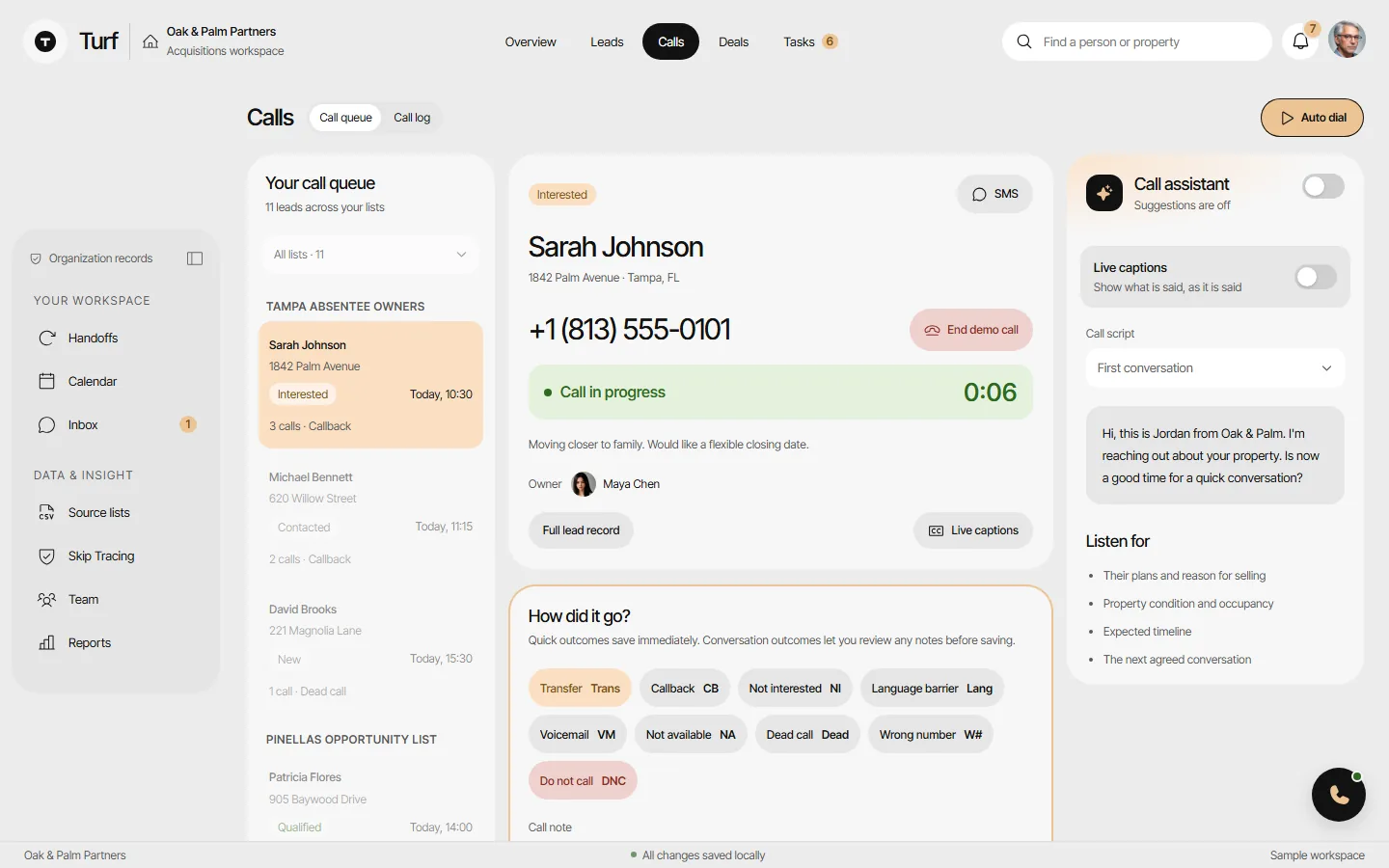Open Source lists in sidebar
The image size is (1389, 868).
point(116,513)
